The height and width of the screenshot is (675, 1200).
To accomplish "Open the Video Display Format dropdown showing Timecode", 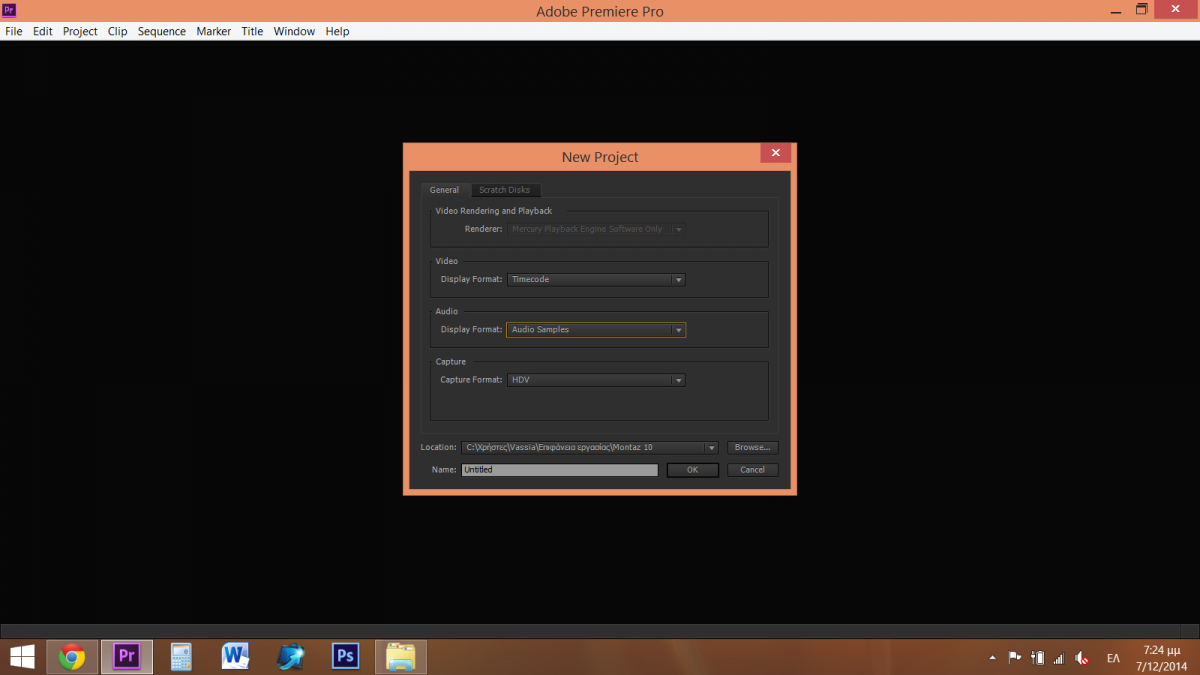I will click(596, 280).
